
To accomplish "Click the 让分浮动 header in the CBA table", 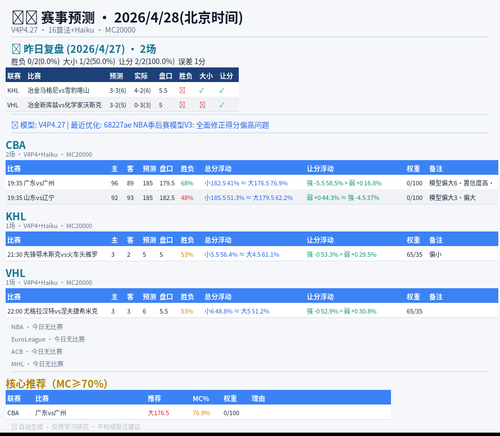I will pyautogui.click(x=320, y=169).
